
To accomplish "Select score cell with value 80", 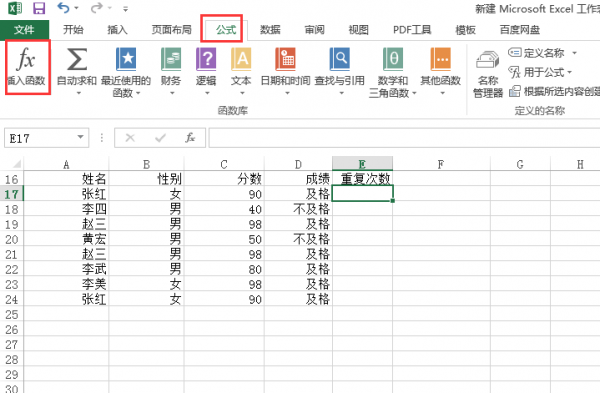I will (224, 269).
